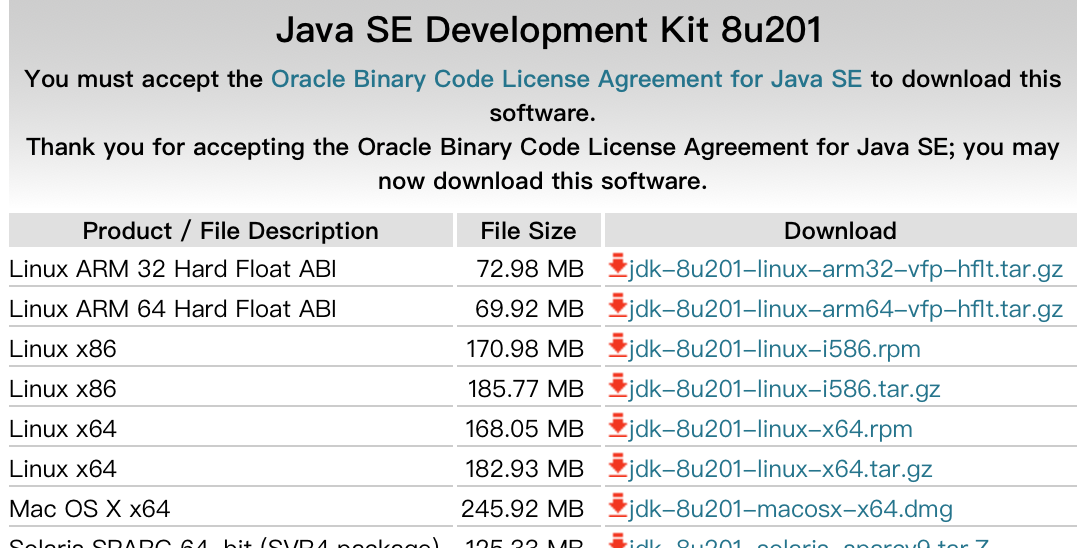Click Linux x64 in the 168.05 MB row
Viewport: 1080px width, 548px height.
[63, 429]
